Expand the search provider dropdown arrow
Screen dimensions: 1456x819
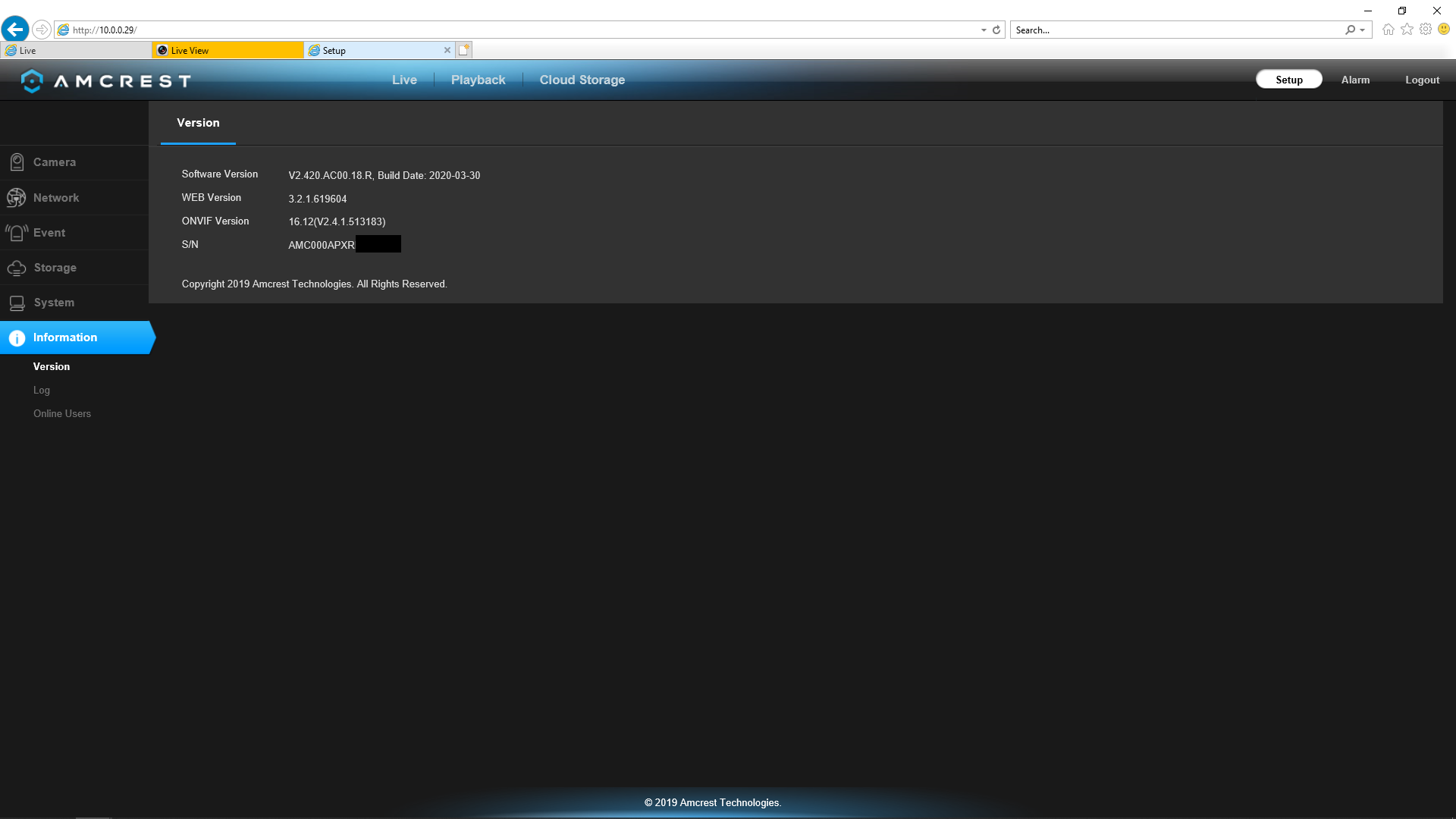pyautogui.click(x=1363, y=30)
